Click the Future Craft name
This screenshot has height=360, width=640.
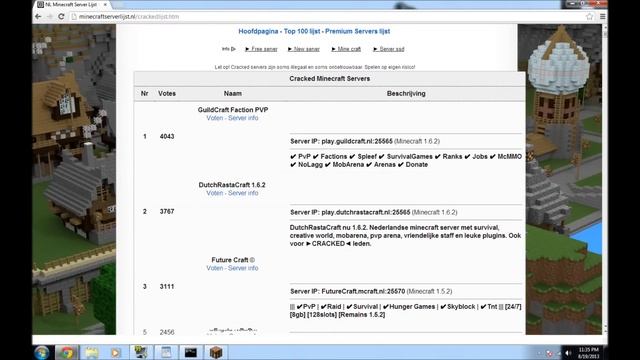[x=233, y=260]
